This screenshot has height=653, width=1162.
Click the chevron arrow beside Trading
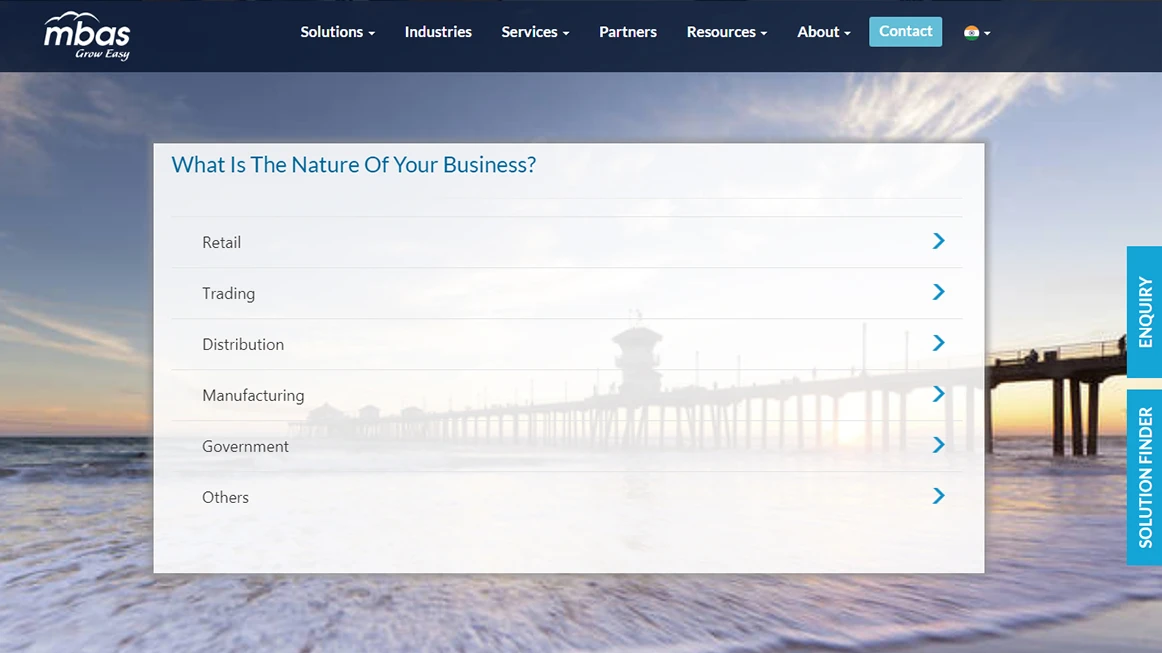[938, 292]
